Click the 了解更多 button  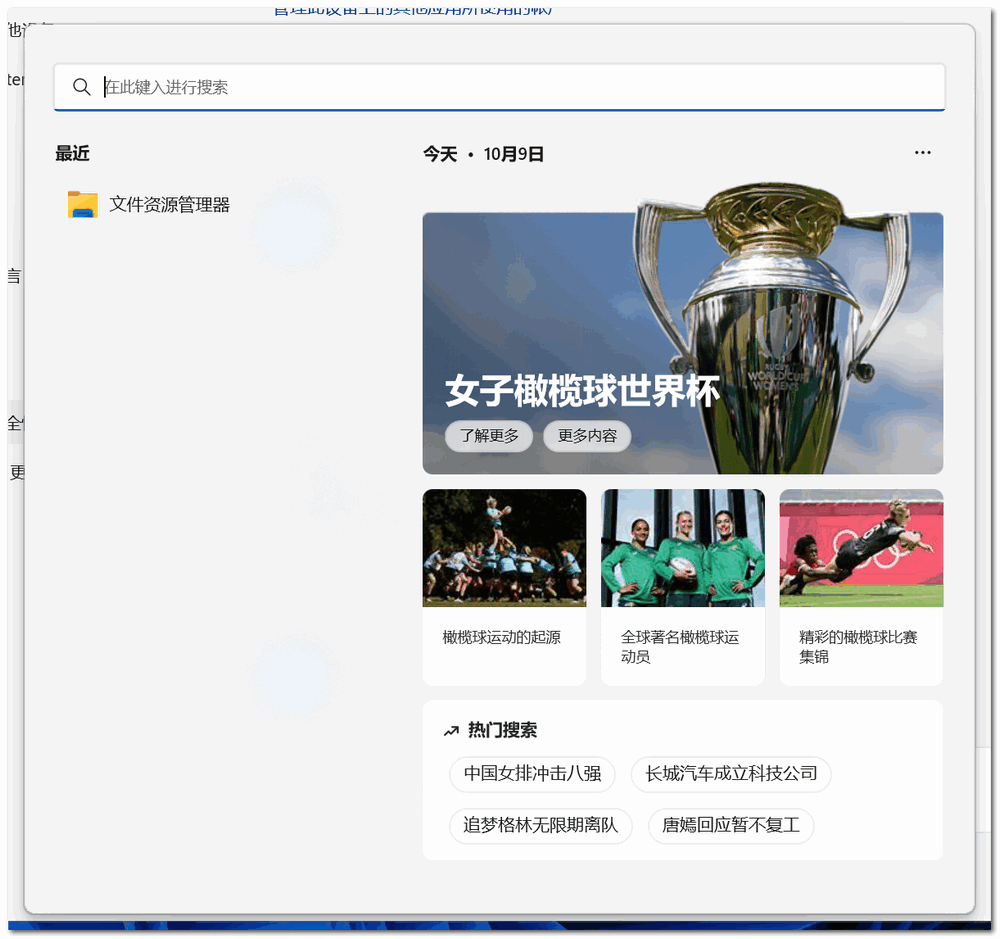click(x=489, y=436)
